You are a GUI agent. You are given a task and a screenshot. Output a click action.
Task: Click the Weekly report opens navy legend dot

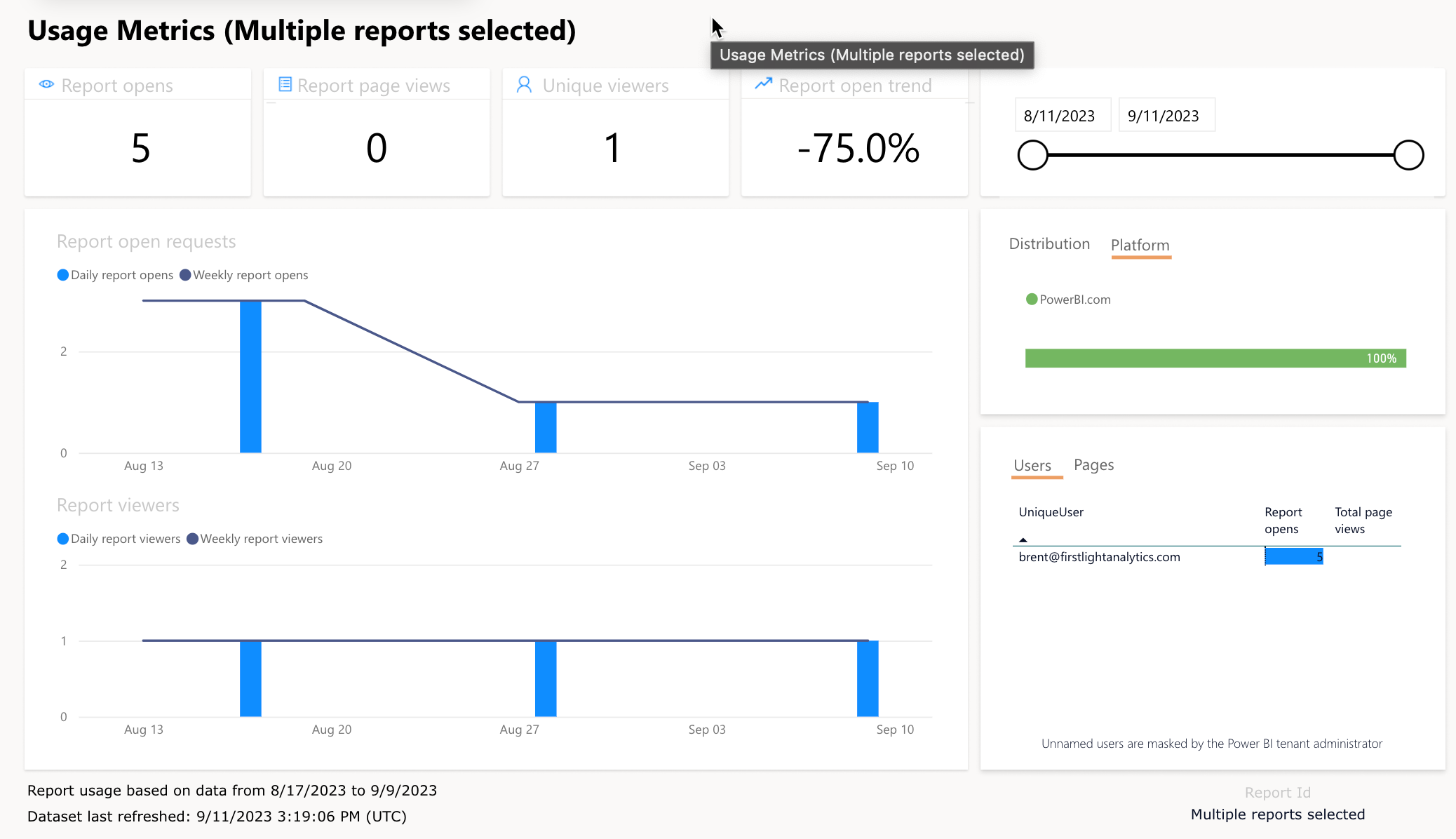185,275
